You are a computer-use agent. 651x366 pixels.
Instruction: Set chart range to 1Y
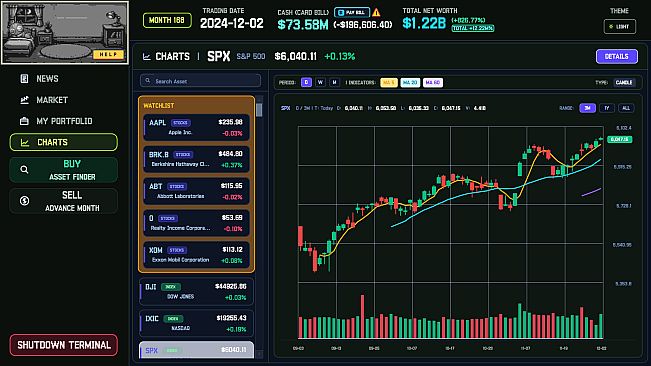pos(607,108)
